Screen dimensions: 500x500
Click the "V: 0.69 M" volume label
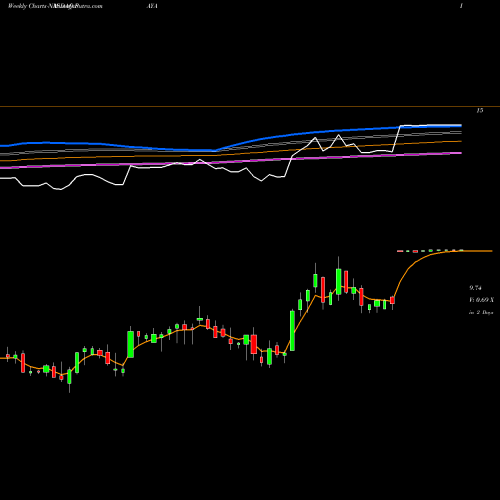tap(481, 300)
